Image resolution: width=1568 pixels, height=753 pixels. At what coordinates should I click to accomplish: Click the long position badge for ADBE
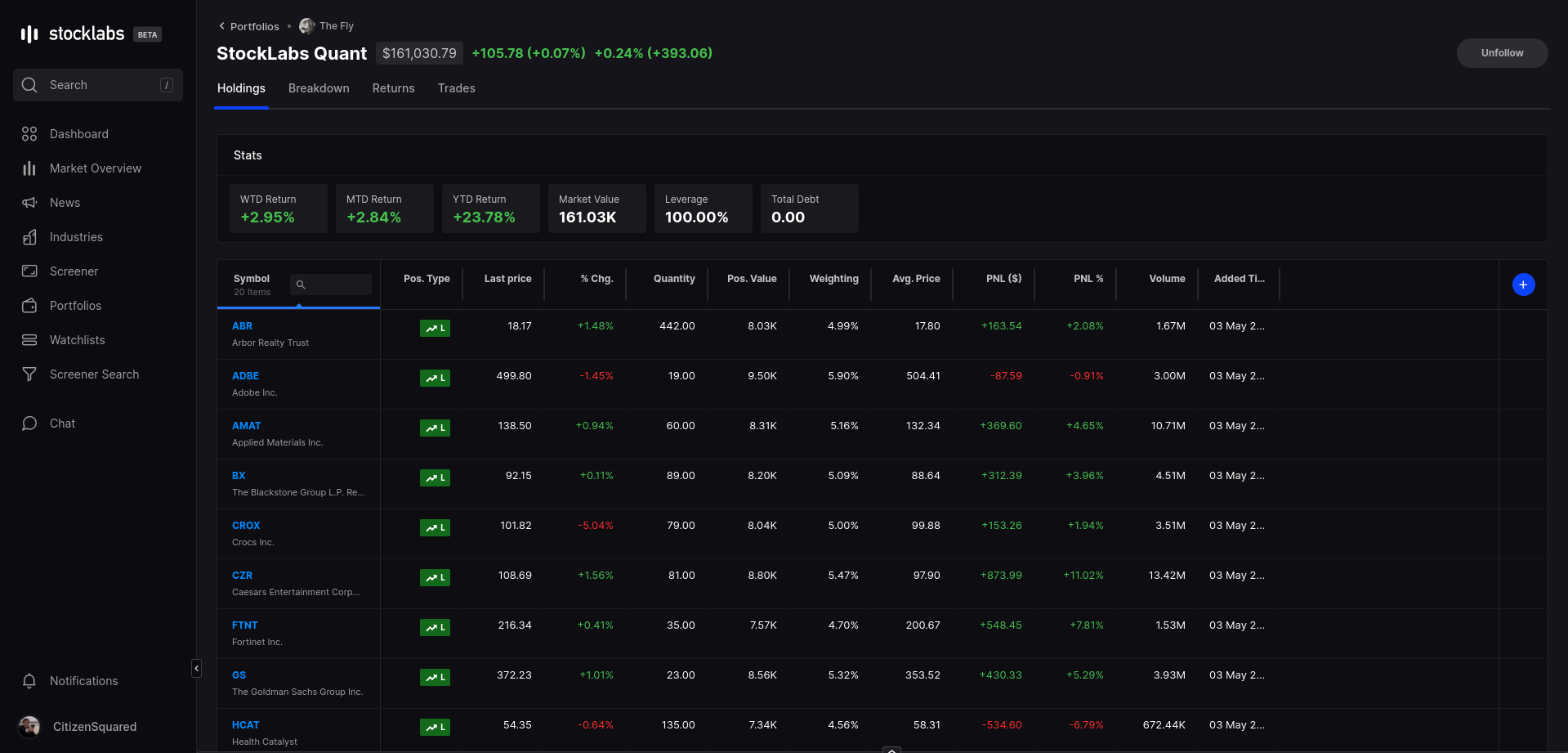pos(435,378)
